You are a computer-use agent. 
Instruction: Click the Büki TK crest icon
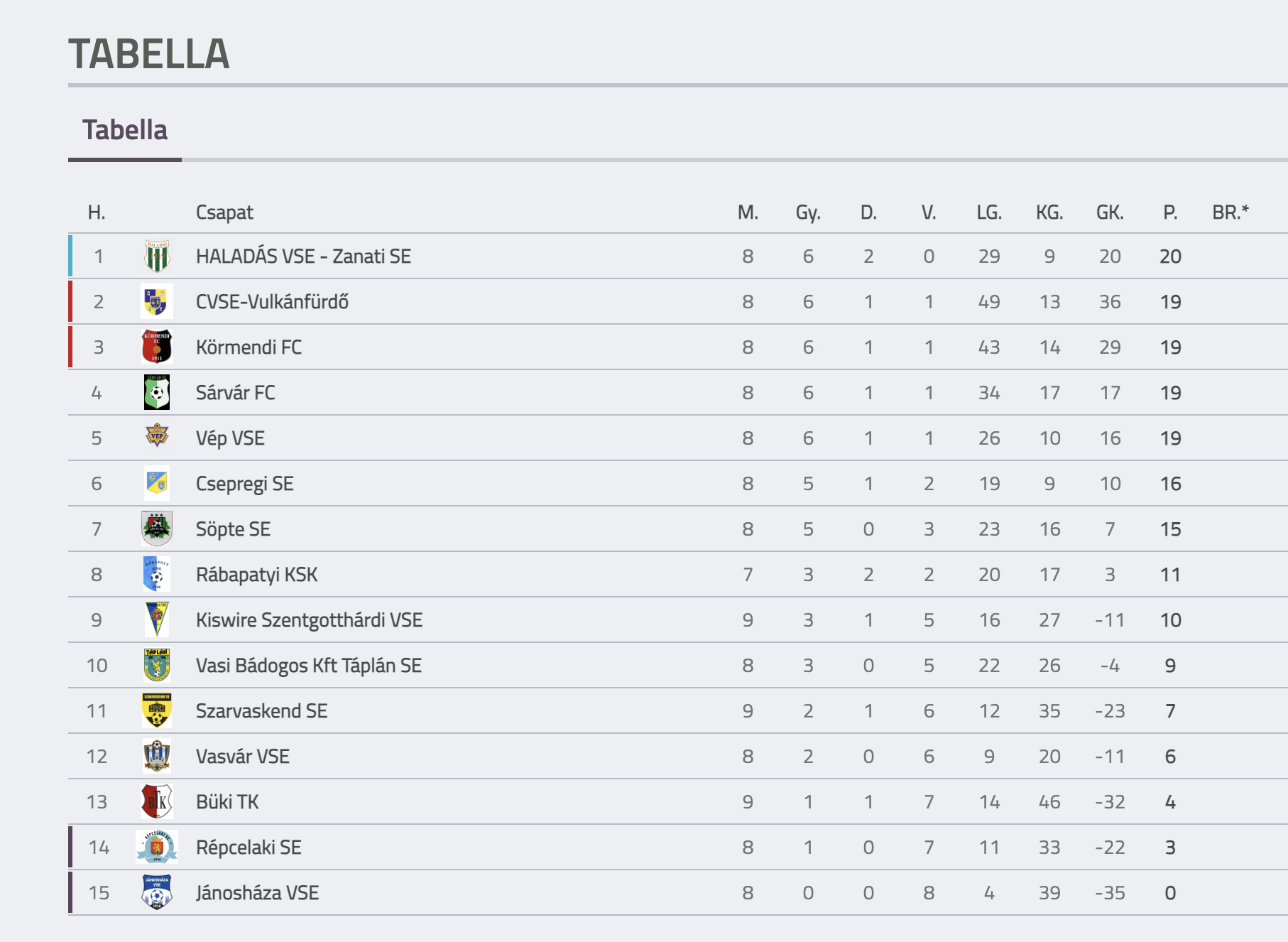[157, 802]
